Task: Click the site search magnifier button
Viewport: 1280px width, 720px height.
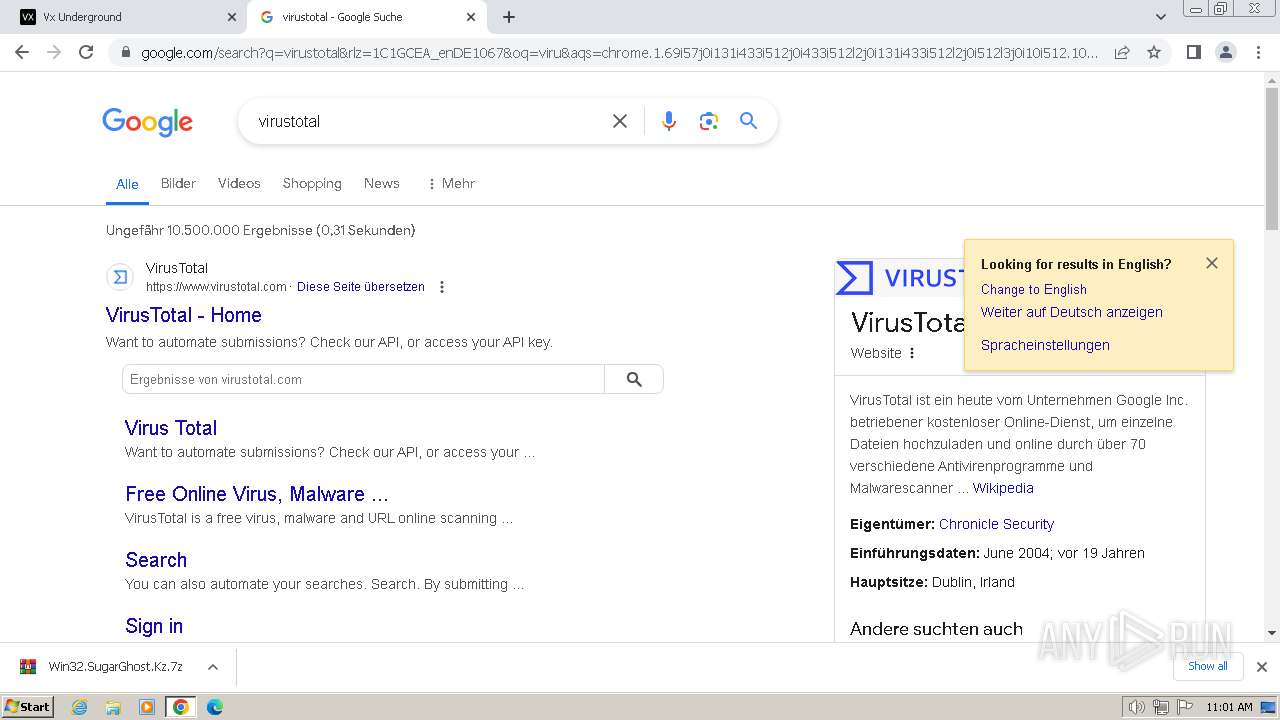Action: click(x=634, y=379)
